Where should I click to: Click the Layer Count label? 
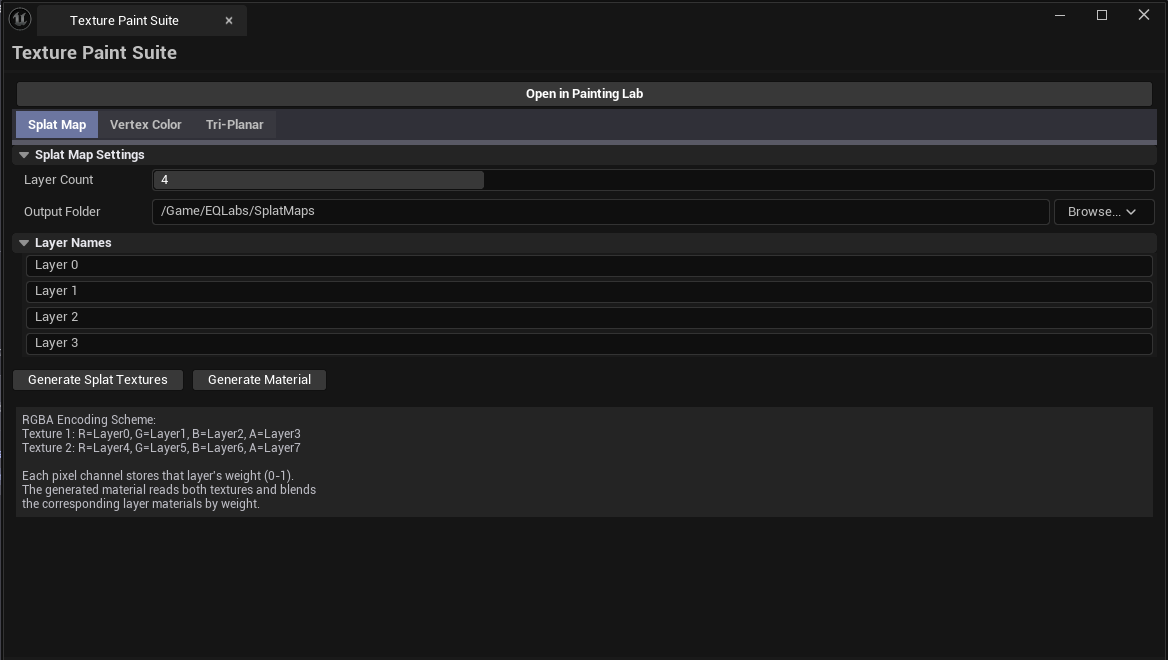pos(58,180)
